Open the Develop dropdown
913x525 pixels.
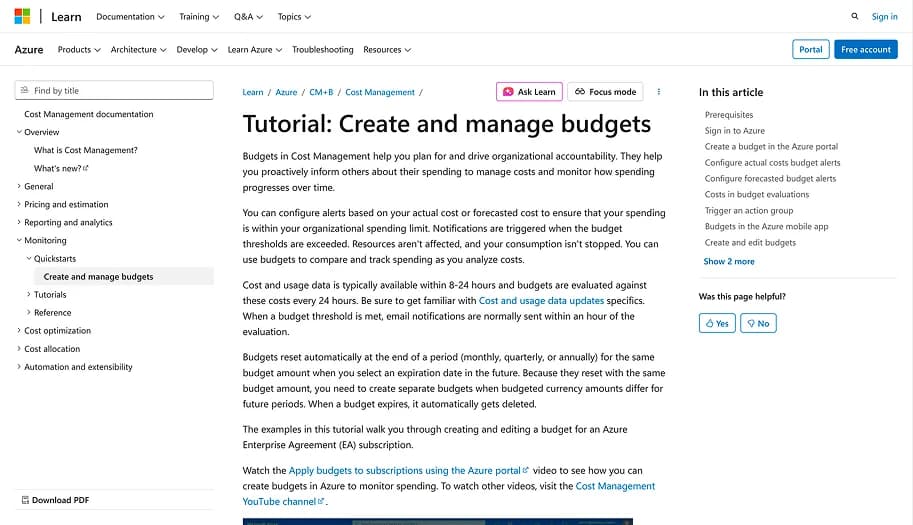197,49
